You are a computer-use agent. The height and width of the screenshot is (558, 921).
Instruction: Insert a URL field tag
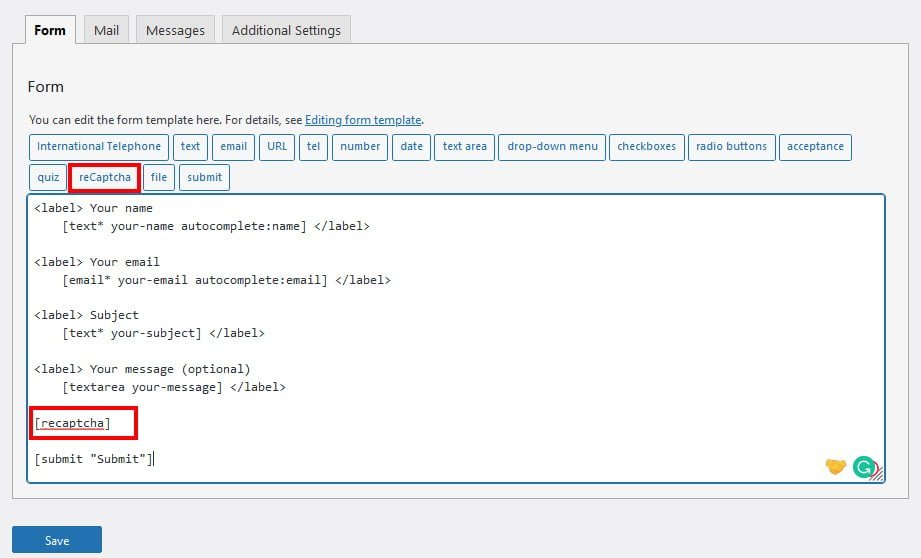point(277,147)
